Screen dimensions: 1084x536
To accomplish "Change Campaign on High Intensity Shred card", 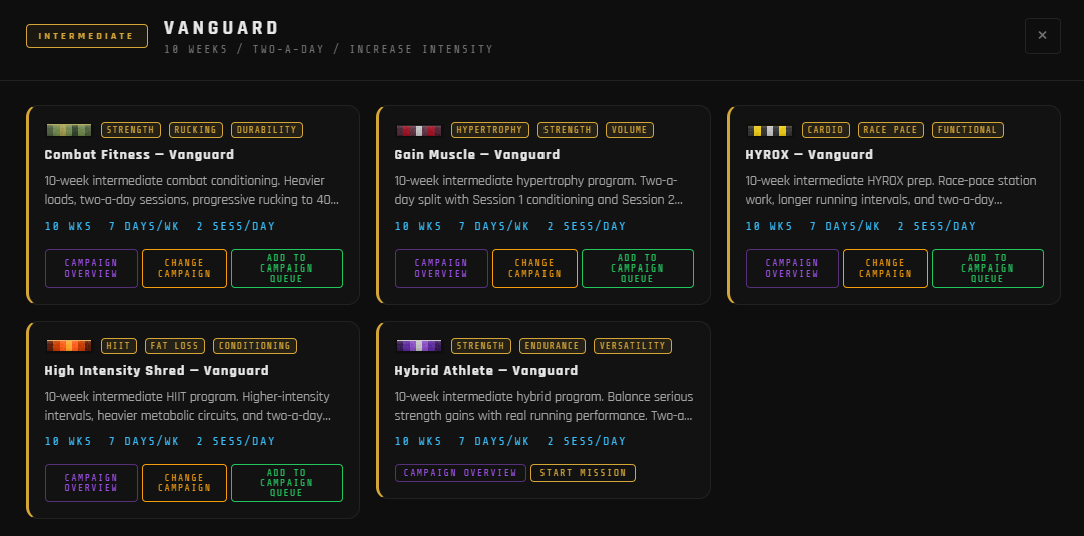I will 185,483.
